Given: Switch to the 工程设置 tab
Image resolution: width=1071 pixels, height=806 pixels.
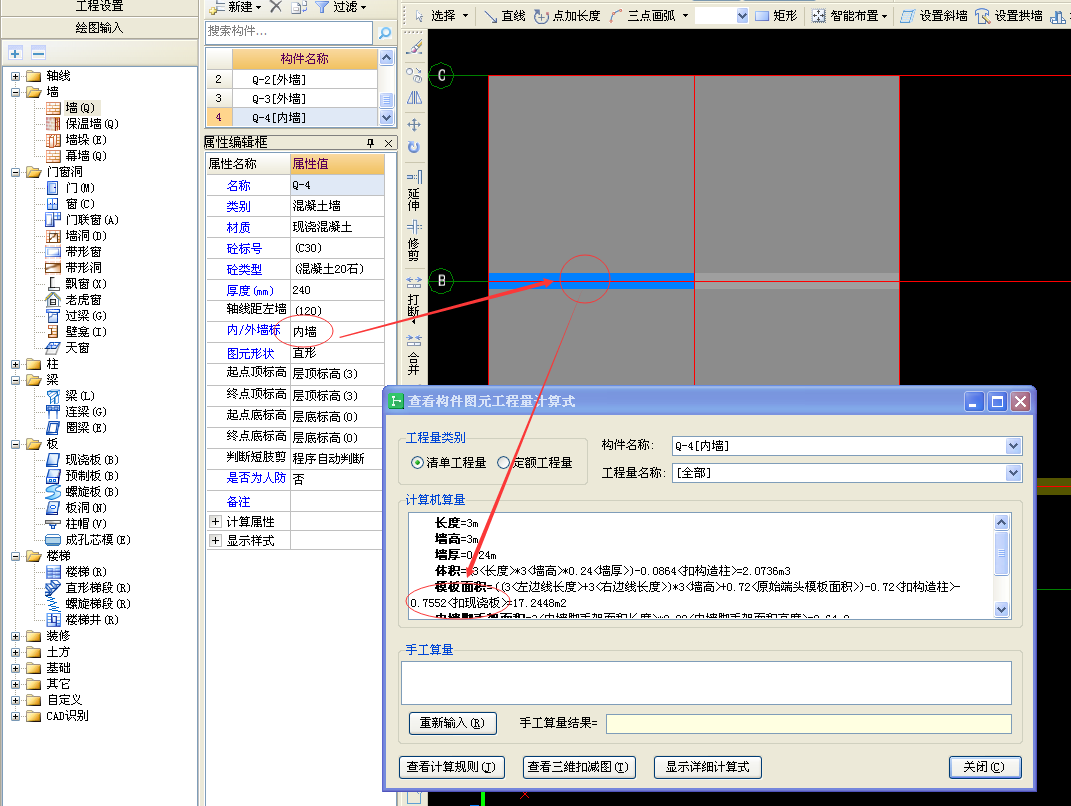Looking at the screenshot, I should pos(100,6).
